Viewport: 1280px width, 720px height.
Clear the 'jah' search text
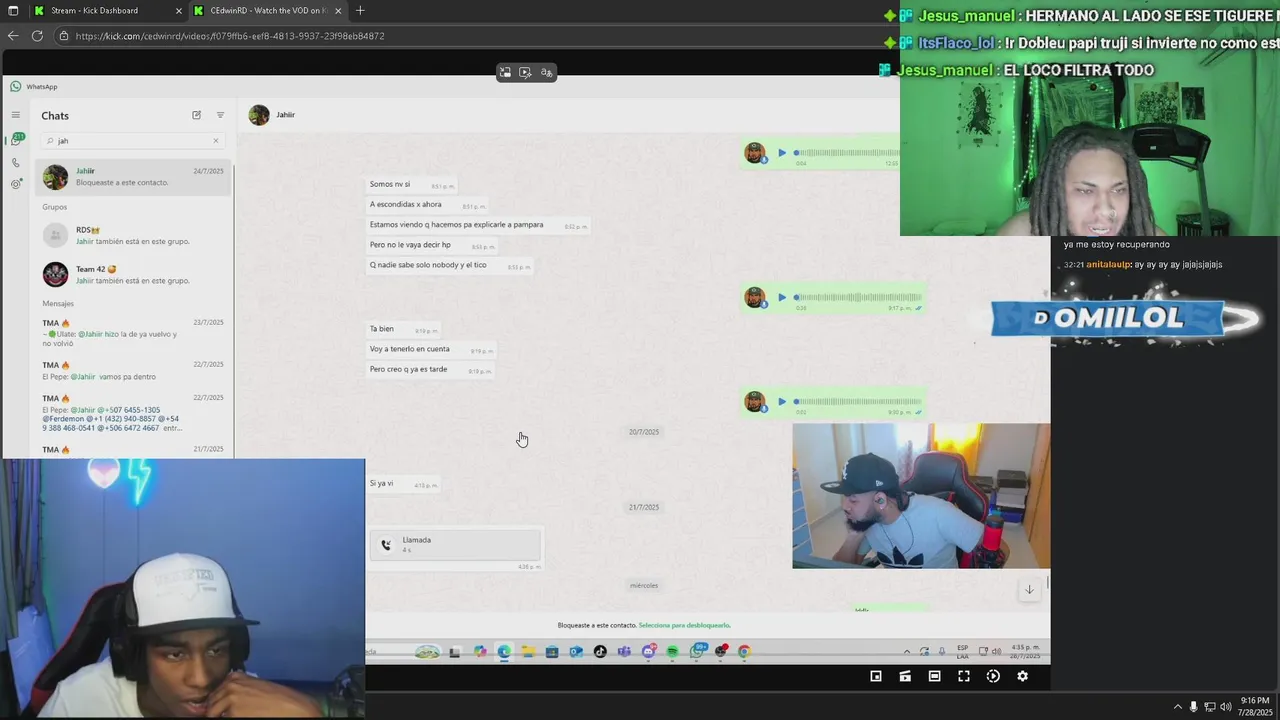[x=215, y=141]
